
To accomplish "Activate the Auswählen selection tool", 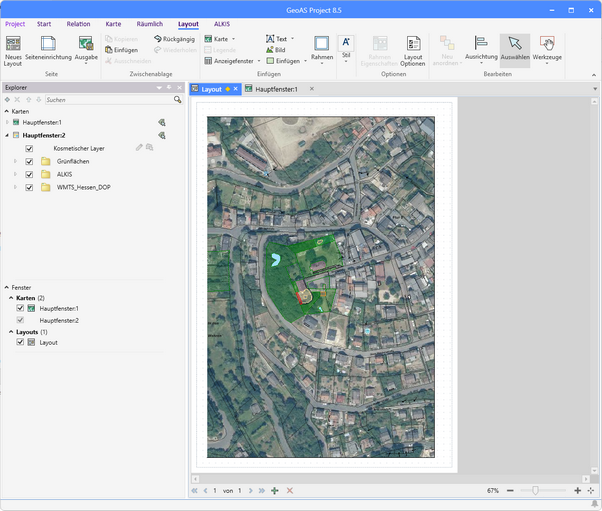I will point(515,50).
